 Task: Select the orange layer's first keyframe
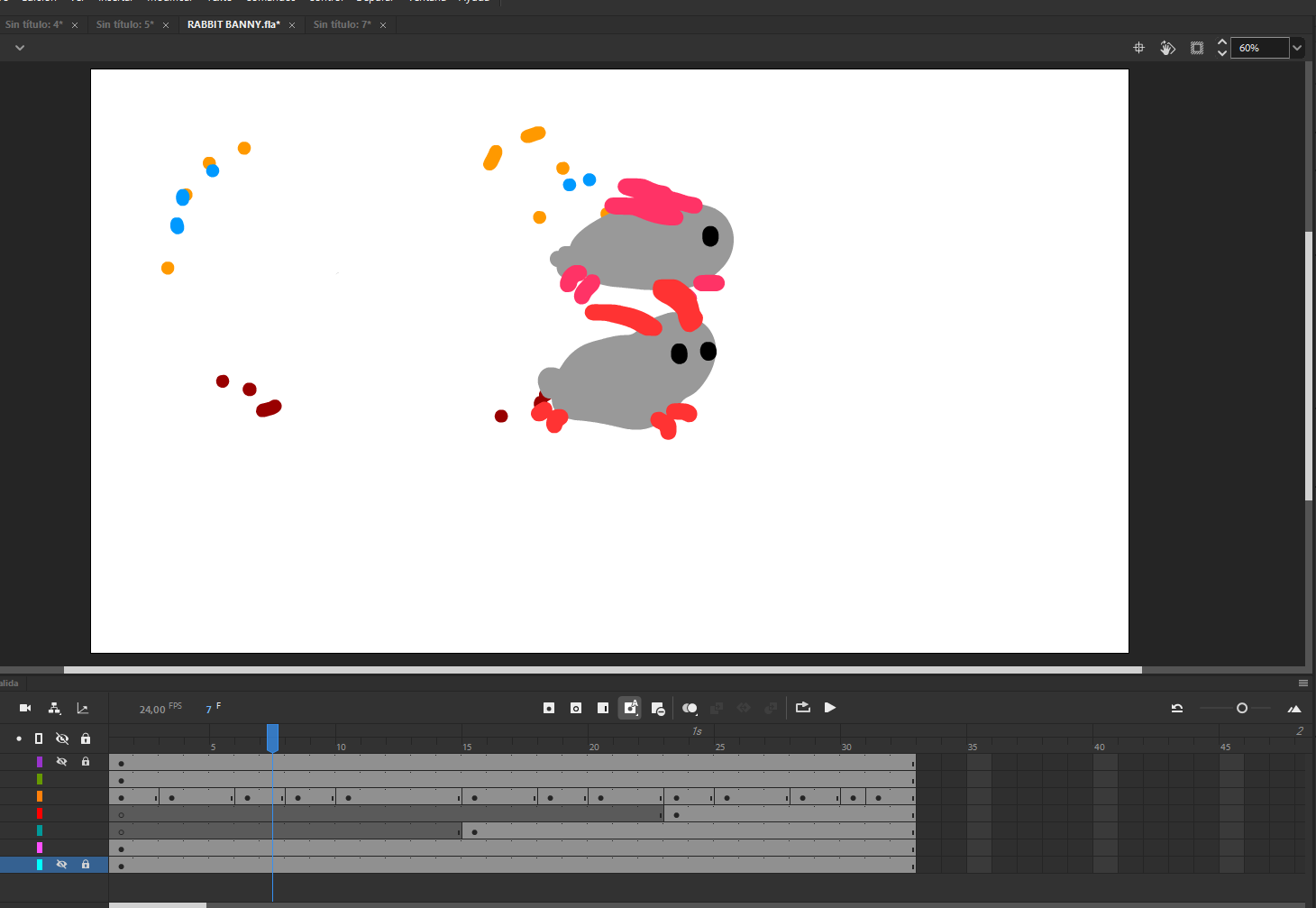122,797
